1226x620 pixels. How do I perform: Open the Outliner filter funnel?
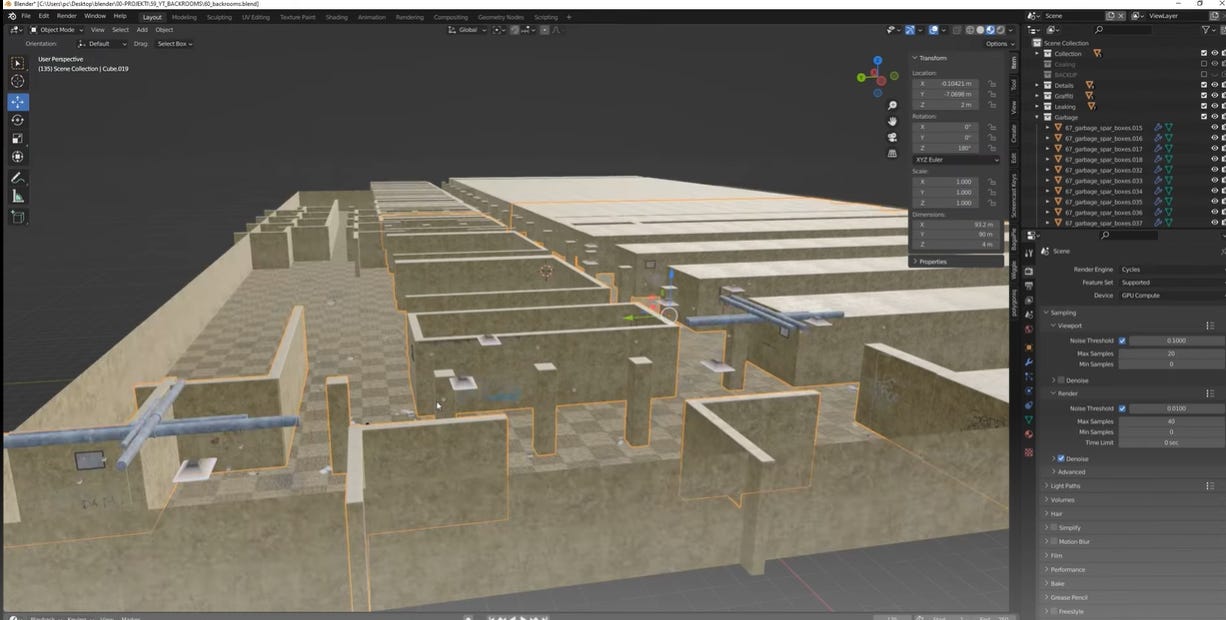coord(1206,30)
